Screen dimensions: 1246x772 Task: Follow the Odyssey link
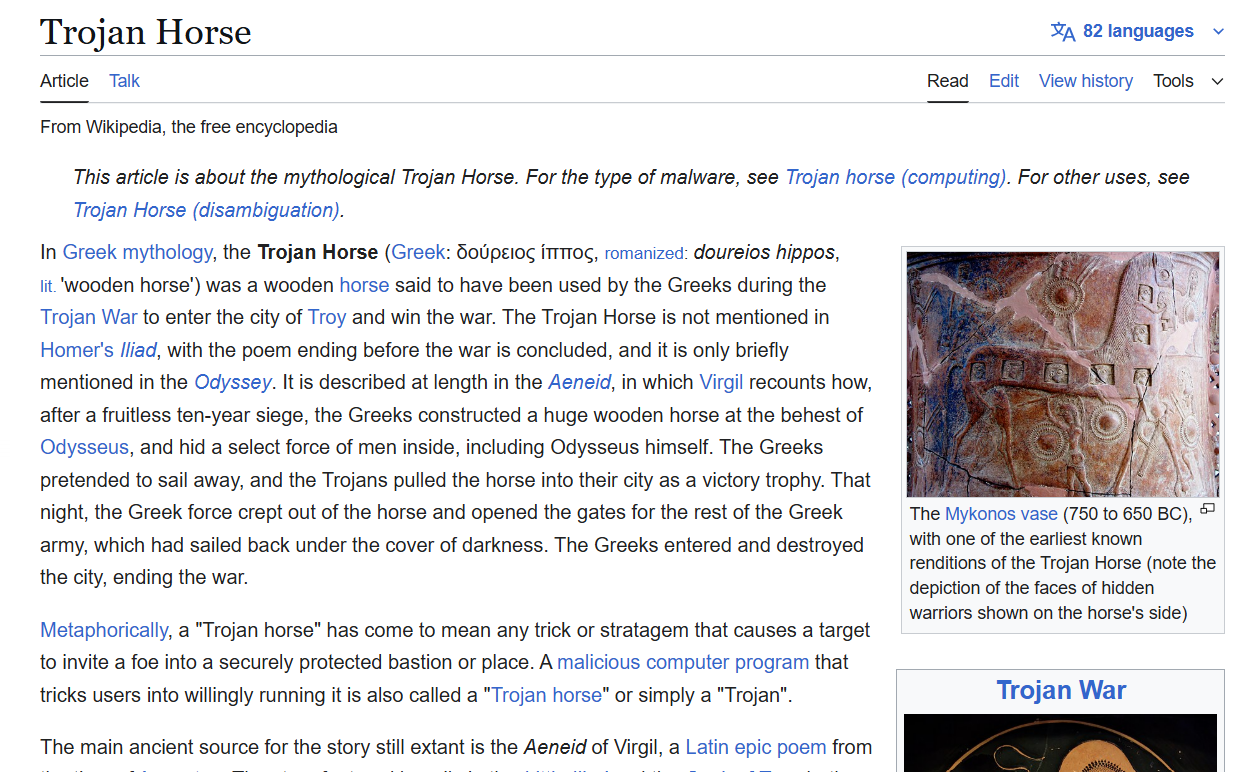pos(233,382)
